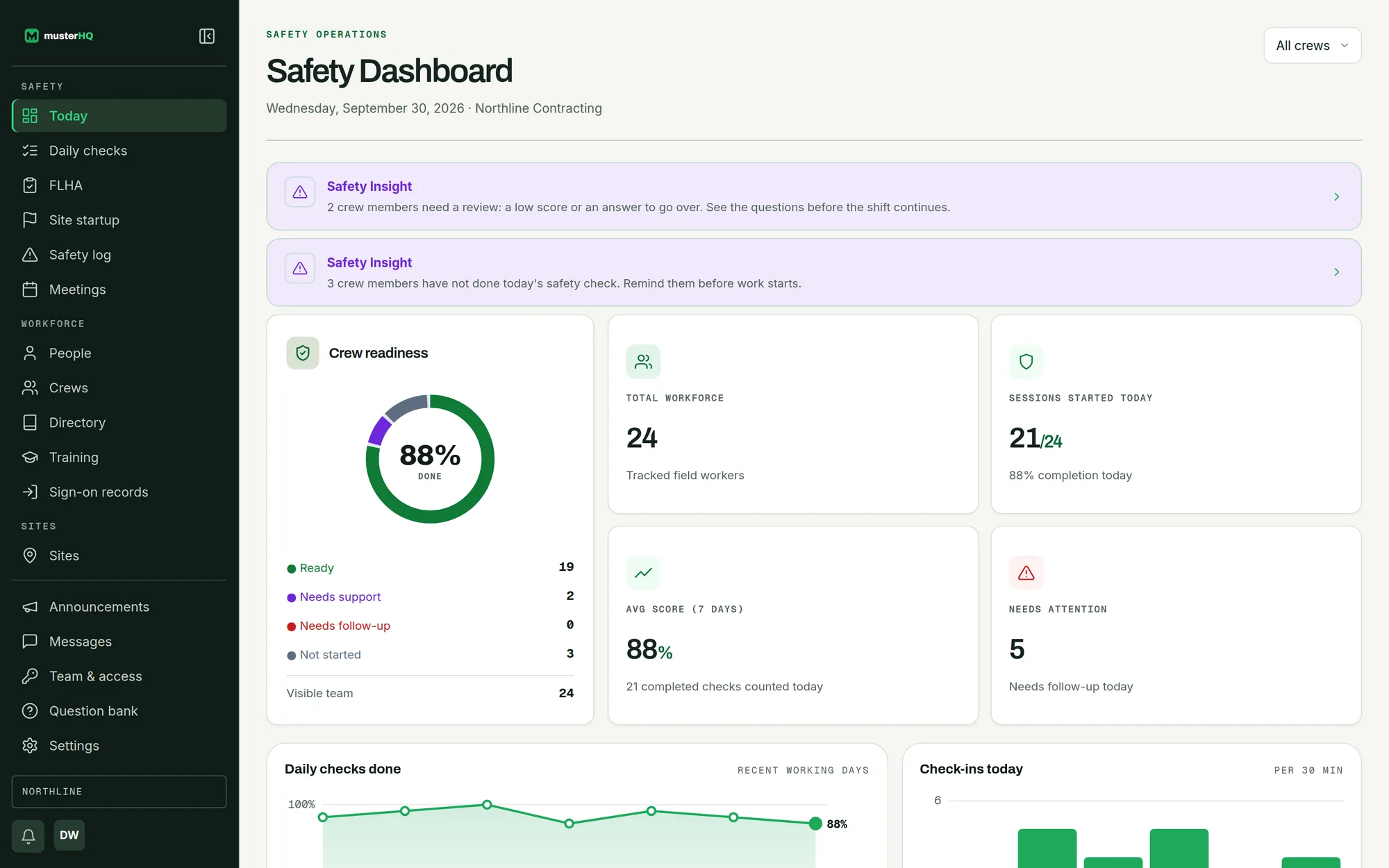
Task: Click the Needs follow-up status row
Action: (x=430, y=626)
